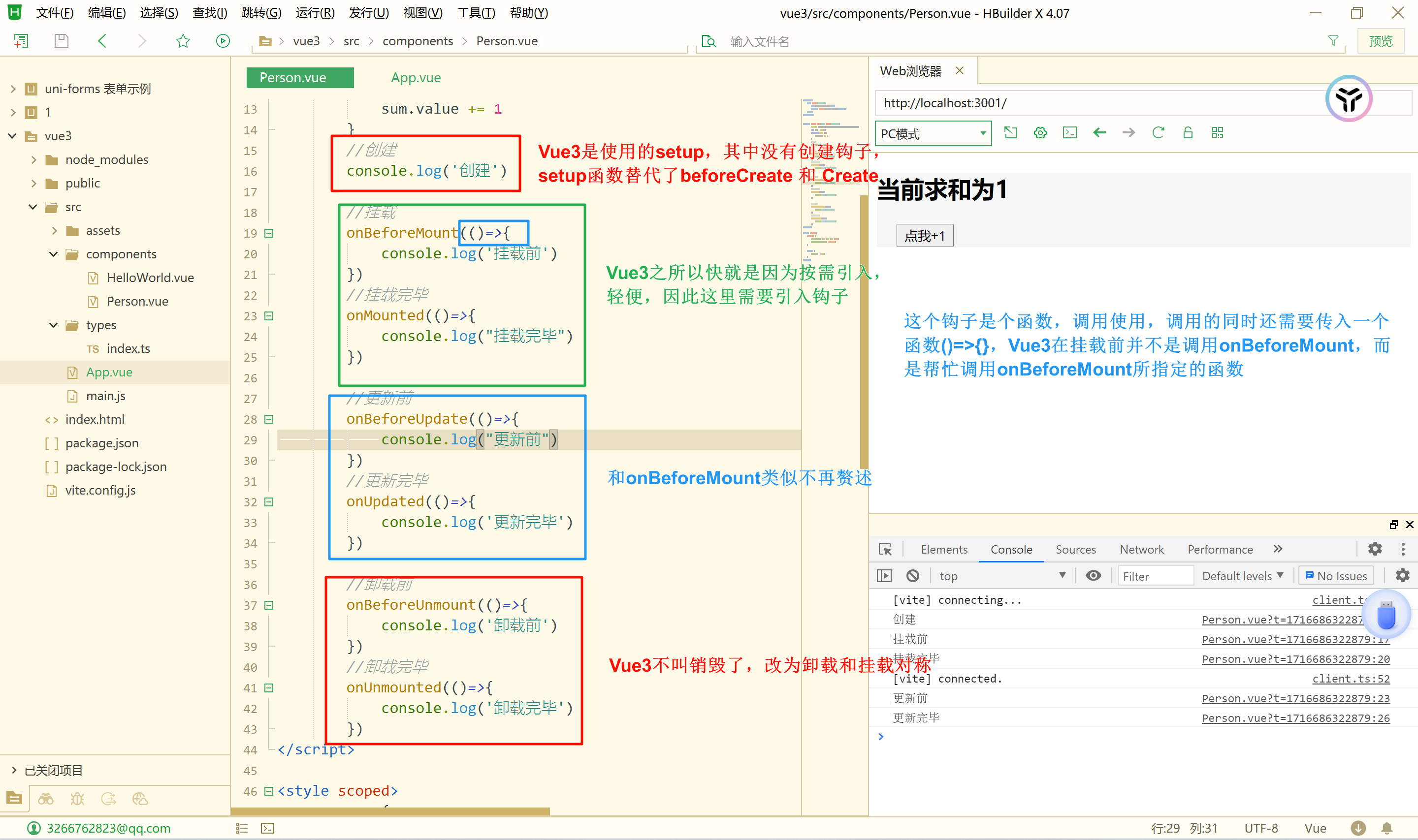Click the inspect element picker icon
Image resolution: width=1418 pixels, height=840 pixels.
click(x=885, y=549)
